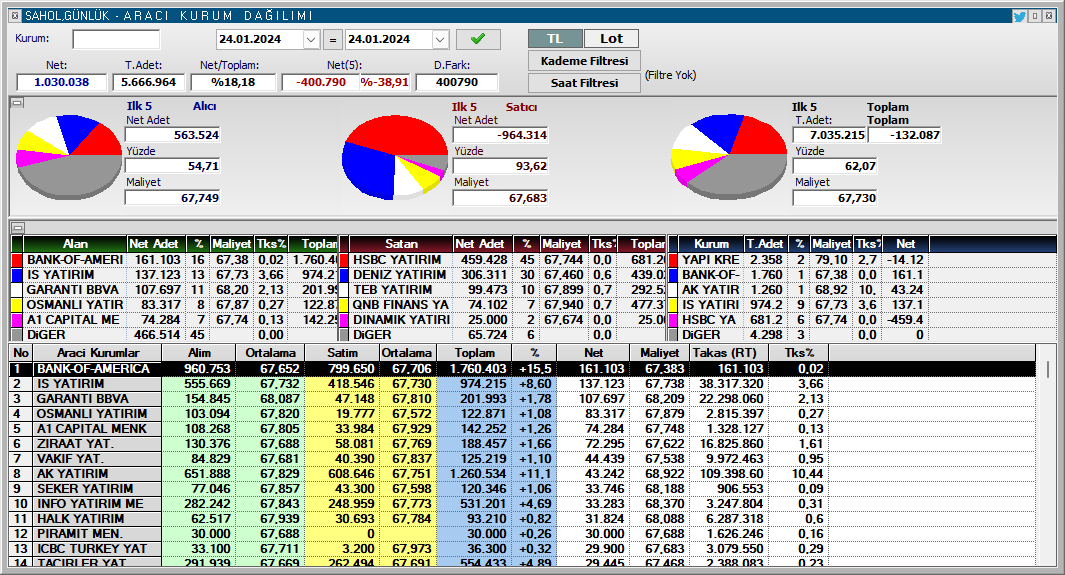This screenshot has height=575, width=1065.
Task: Sort main table by Takas (RT) column
Action: tap(729, 353)
